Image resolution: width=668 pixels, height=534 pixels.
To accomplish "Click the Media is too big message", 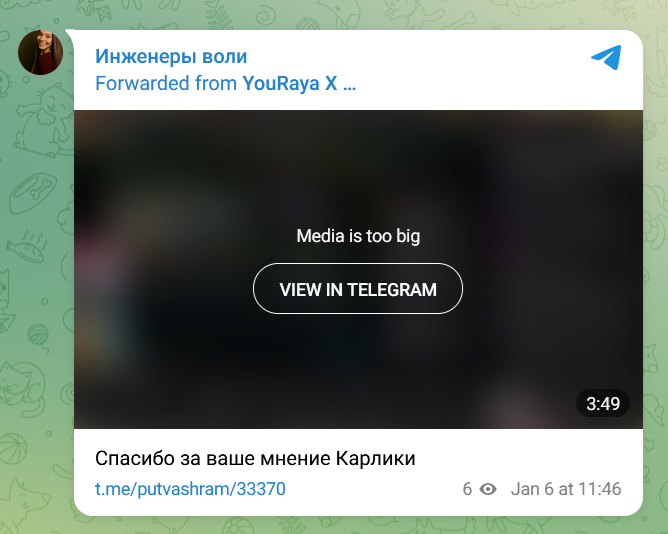I will 358,236.
